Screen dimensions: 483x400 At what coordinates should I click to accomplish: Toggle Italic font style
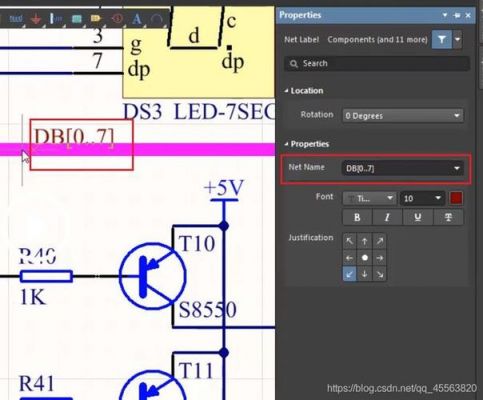[387, 218]
